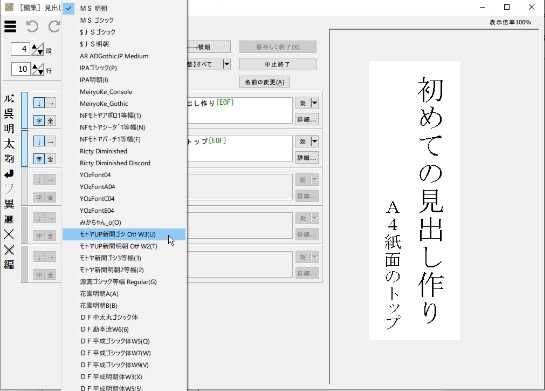Toggle vertical ↓ direction in 見出し作り row
The image size is (545, 391).
click(x=39, y=103)
